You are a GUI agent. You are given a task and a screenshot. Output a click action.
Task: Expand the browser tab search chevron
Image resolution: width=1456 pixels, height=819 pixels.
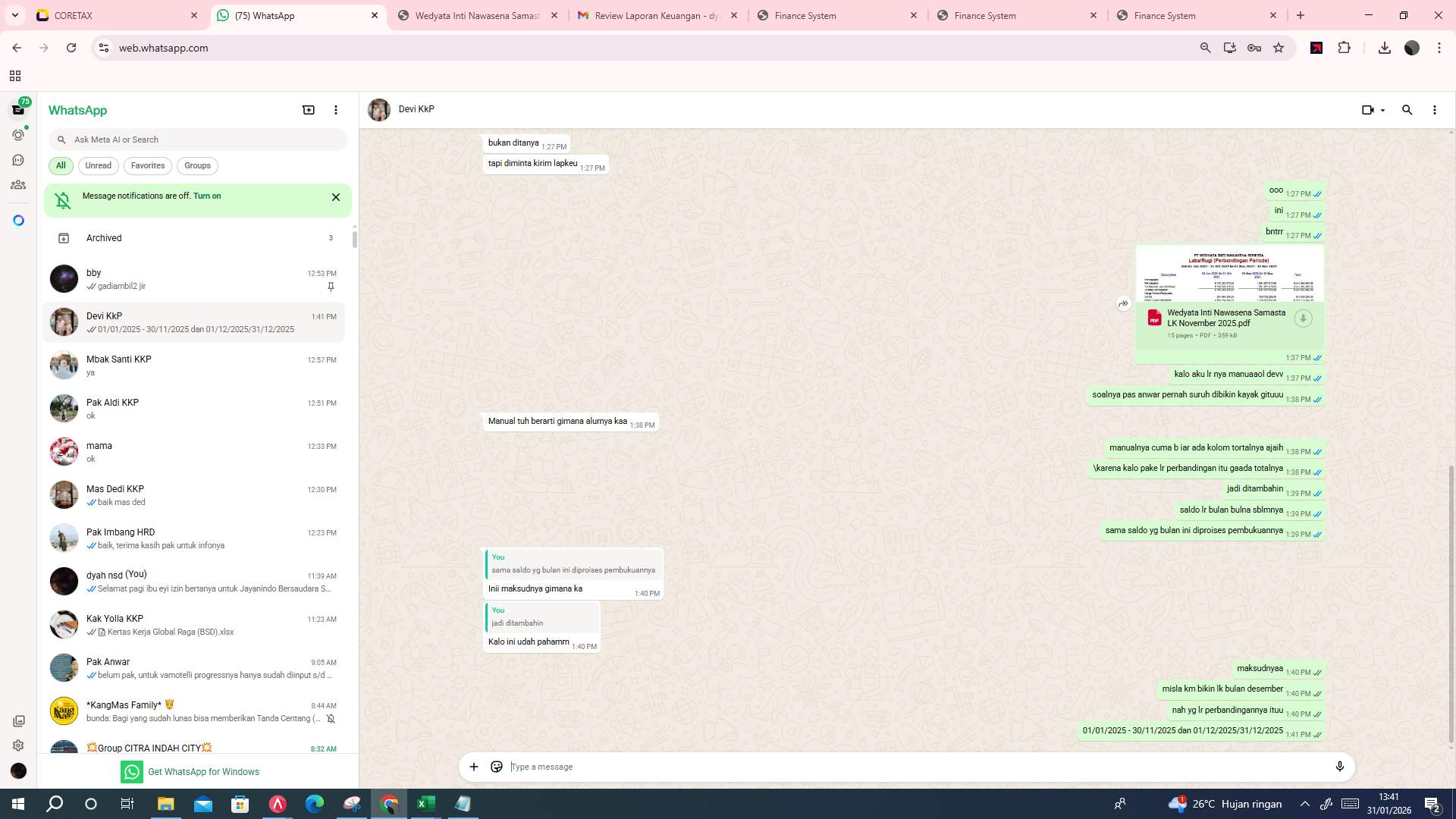[x=14, y=15]
